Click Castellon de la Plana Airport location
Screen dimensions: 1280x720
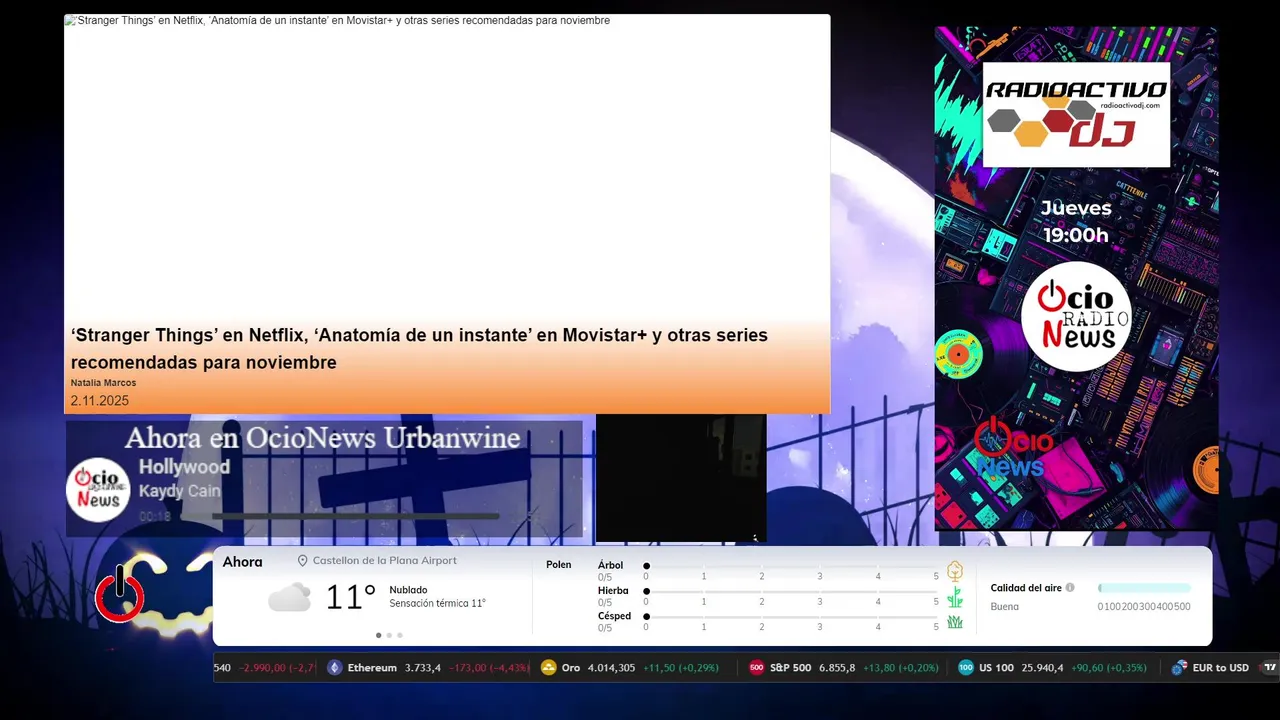[385, 561]
